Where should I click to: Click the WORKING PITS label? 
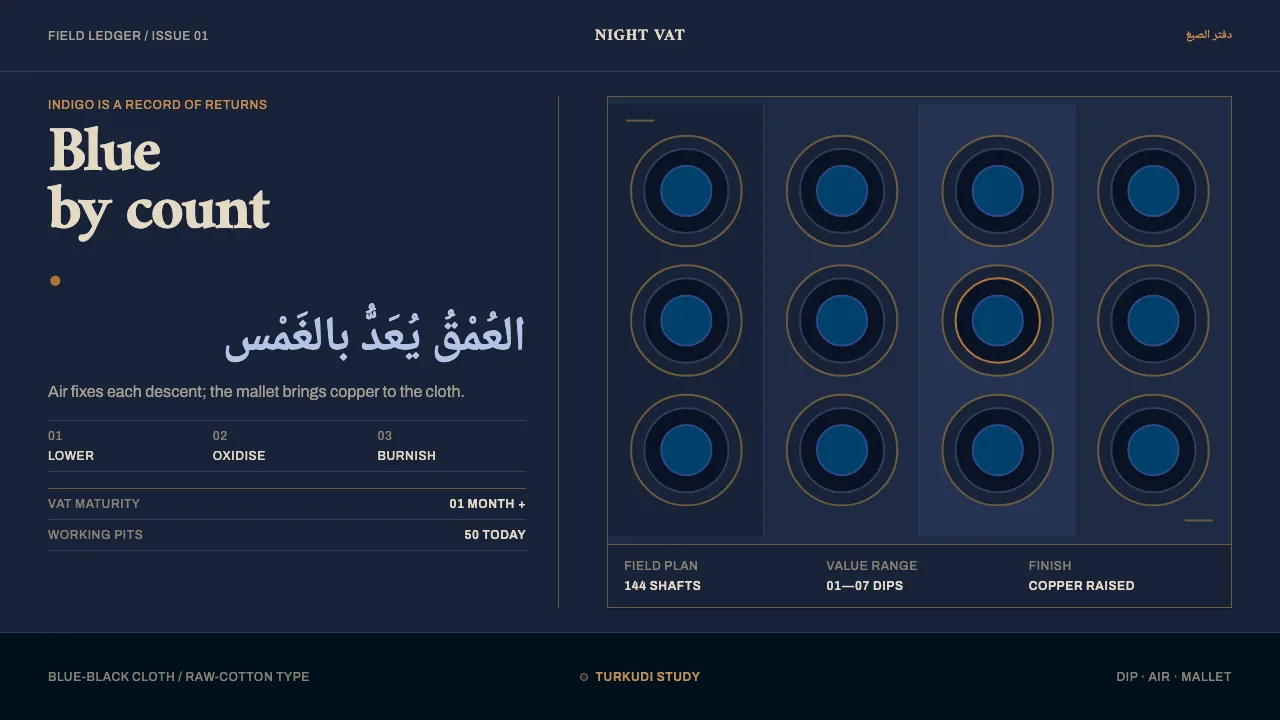coord(95,535)
